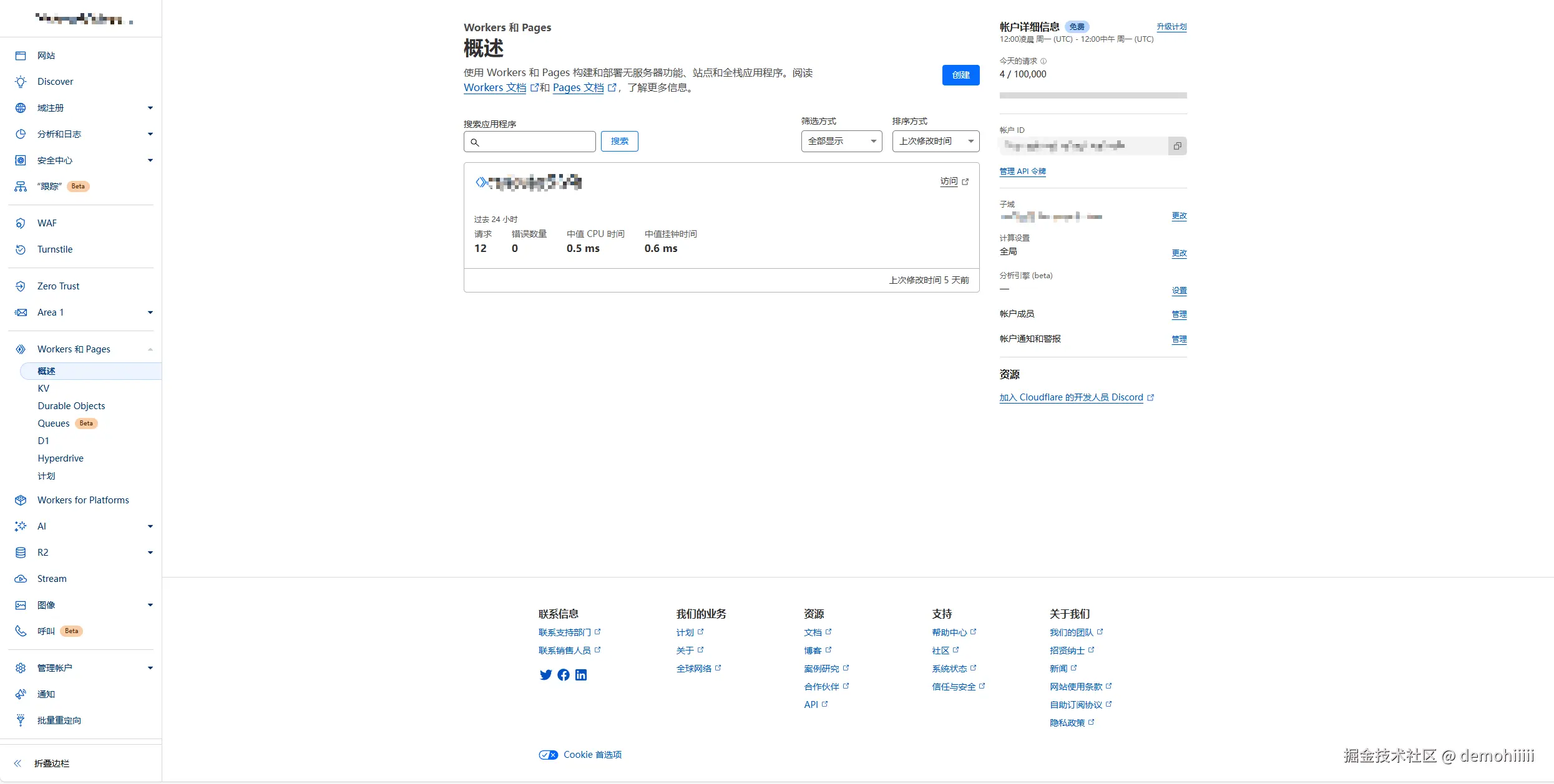Expand the Area 1 sidebar arrow

point(150,312)
